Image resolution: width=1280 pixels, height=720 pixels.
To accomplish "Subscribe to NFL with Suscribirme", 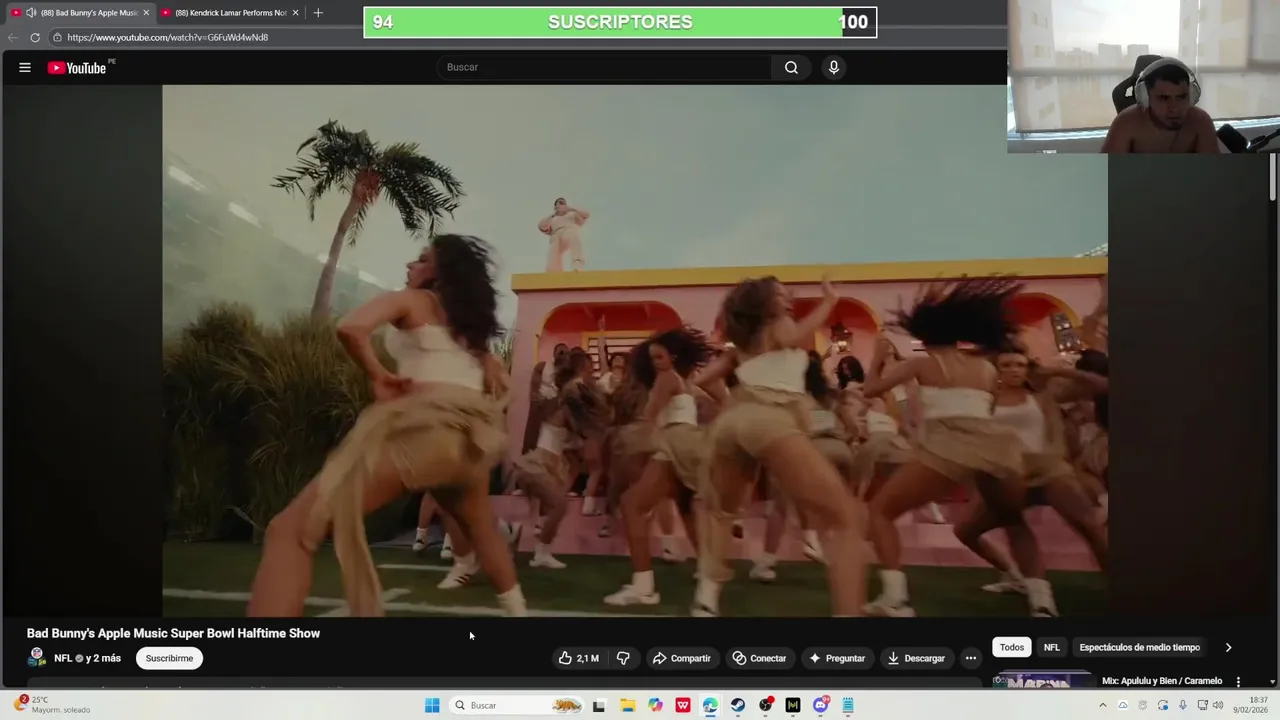I will click(169, 658).
